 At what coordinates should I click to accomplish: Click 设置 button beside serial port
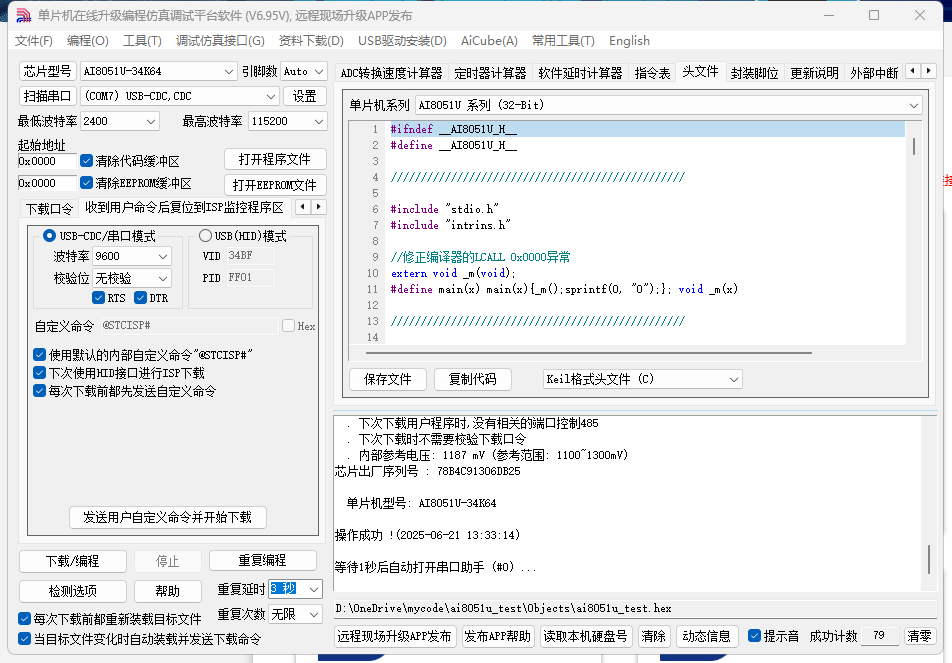point(305,96)
